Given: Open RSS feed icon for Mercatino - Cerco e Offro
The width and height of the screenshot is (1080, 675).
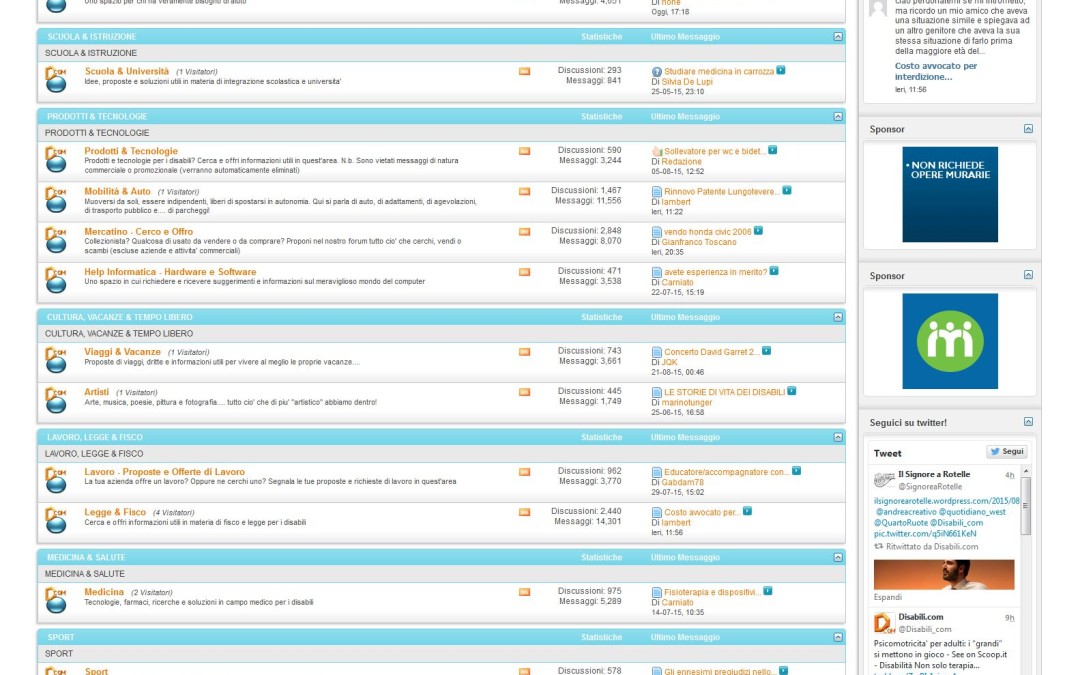Looking at the screenshot, I should pos(524,231).
